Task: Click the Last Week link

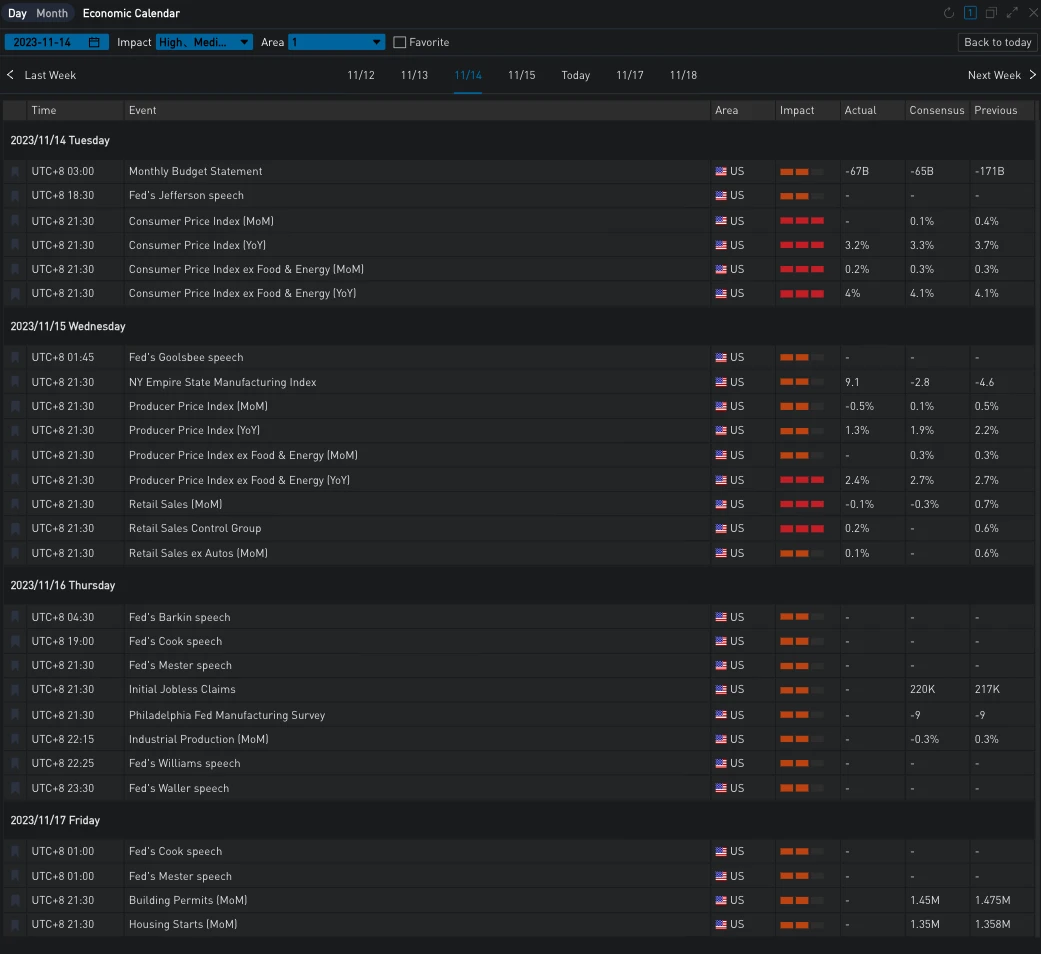Action: pos(49,75)
